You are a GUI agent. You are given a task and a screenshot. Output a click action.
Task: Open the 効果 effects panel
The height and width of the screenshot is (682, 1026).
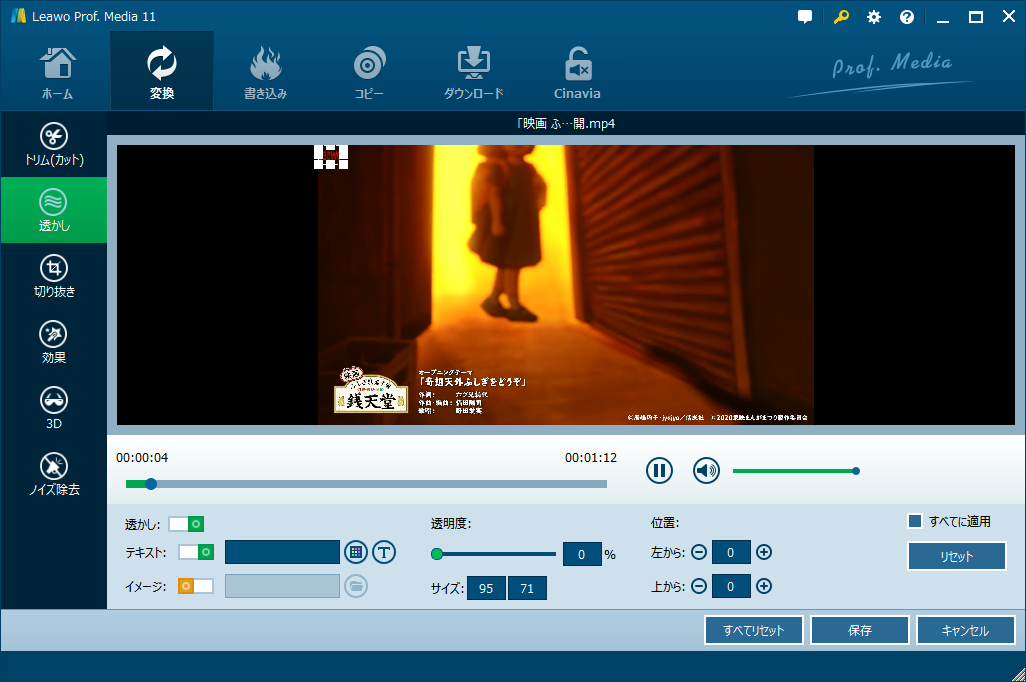click(x=54, y=342)
